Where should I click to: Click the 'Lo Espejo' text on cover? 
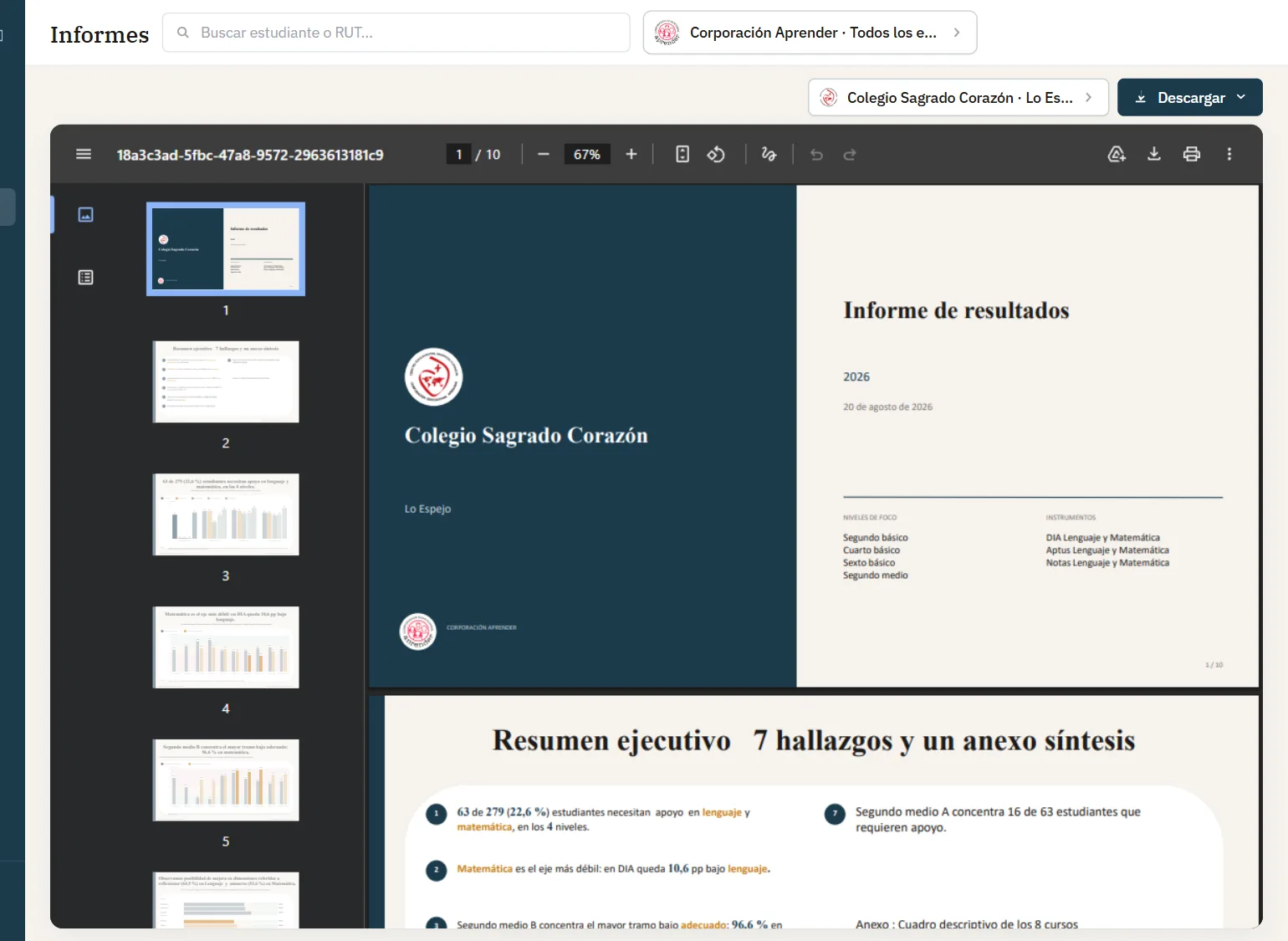427,509
